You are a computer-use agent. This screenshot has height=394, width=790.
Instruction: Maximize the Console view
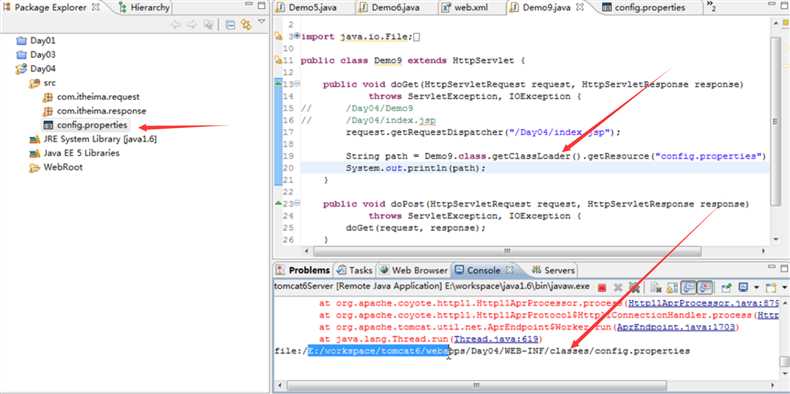coord(783,268)
